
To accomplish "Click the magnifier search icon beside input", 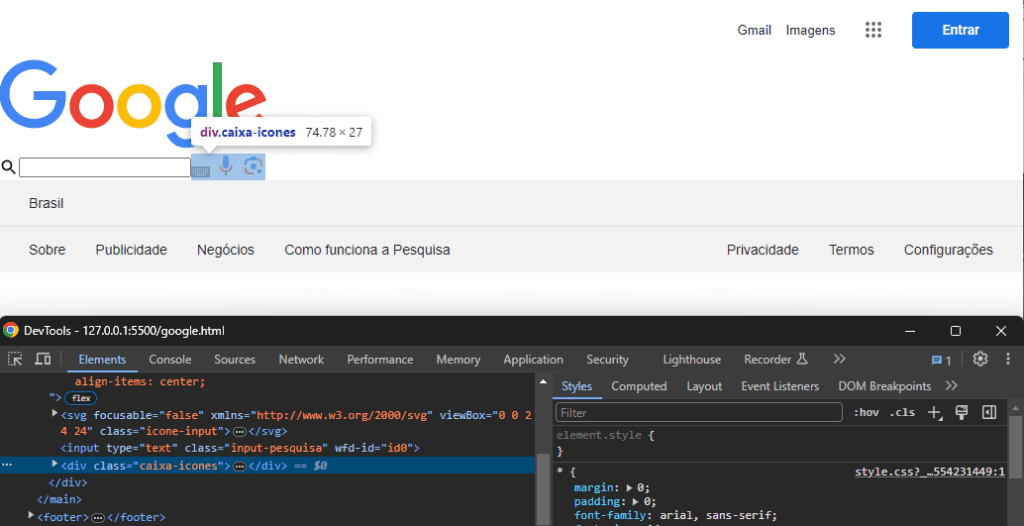I will coord(8,167).
